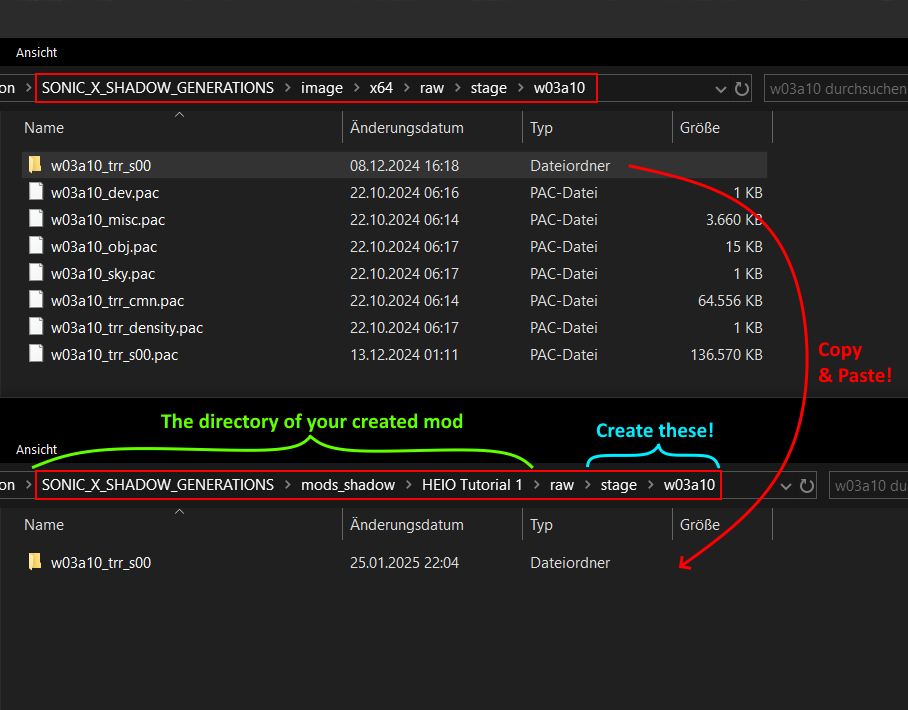This screenshot has height=710, width=908.
Task: Click SONIC_X_SHADOW_GENERATIONS breadcrumb in upper window
Action: (x=158, y=88)
